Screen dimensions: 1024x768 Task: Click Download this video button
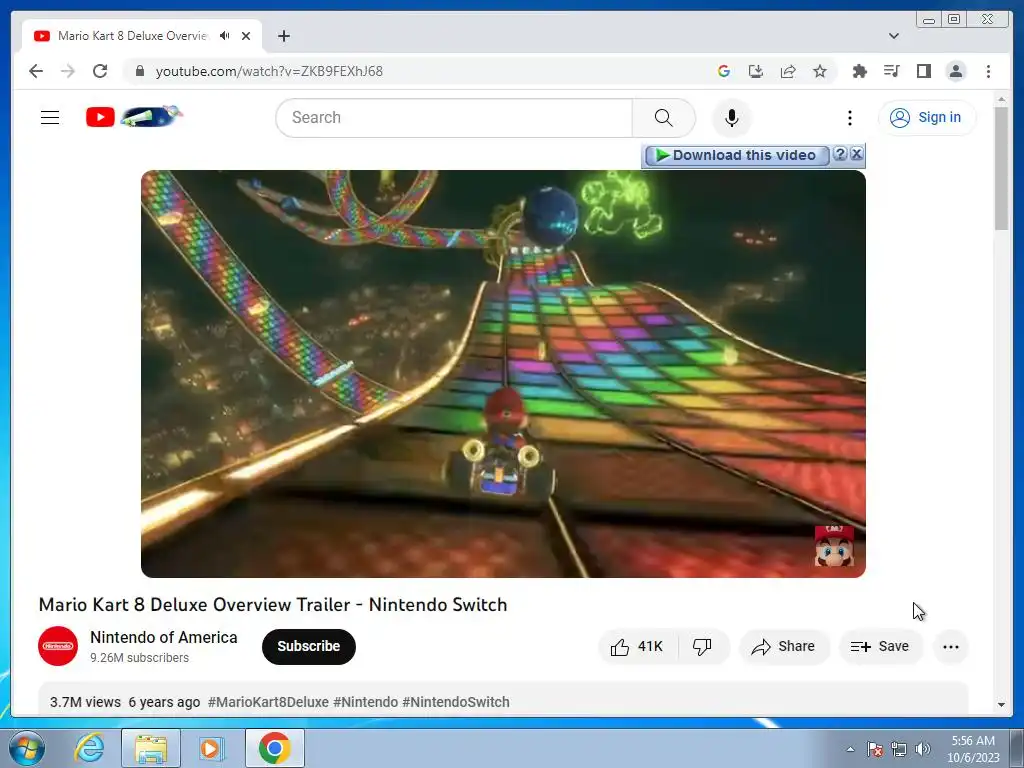737,155
